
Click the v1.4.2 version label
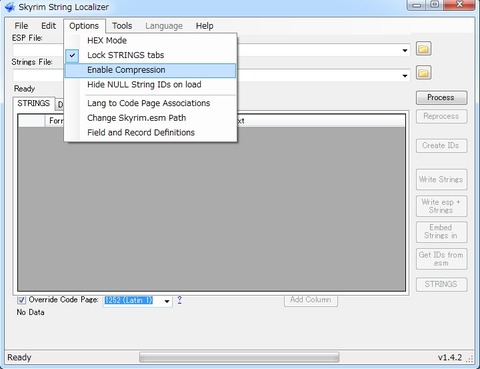point(450,358)
